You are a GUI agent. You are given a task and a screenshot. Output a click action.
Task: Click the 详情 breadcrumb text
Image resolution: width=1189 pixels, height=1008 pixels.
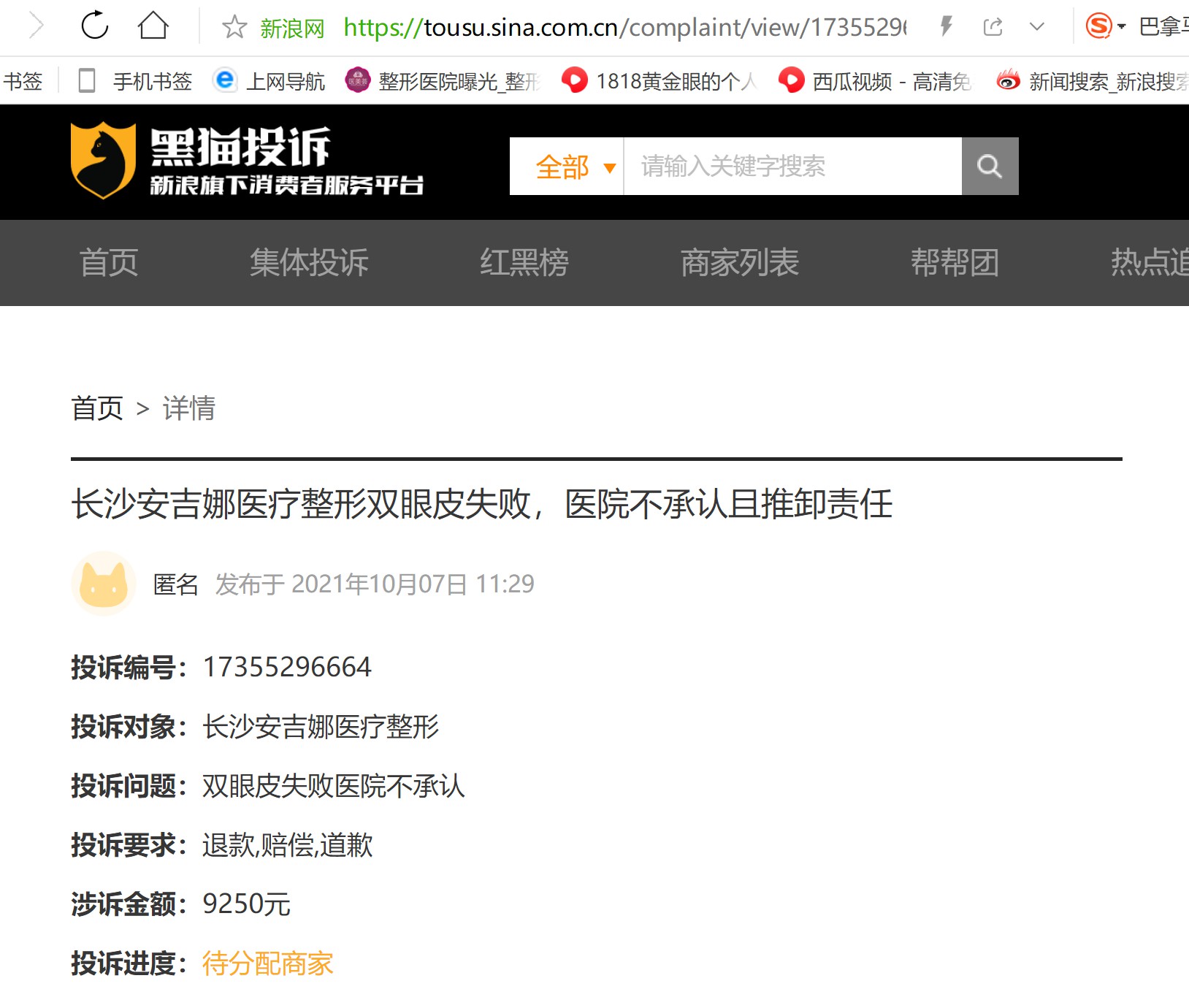(x=189, y=408)
